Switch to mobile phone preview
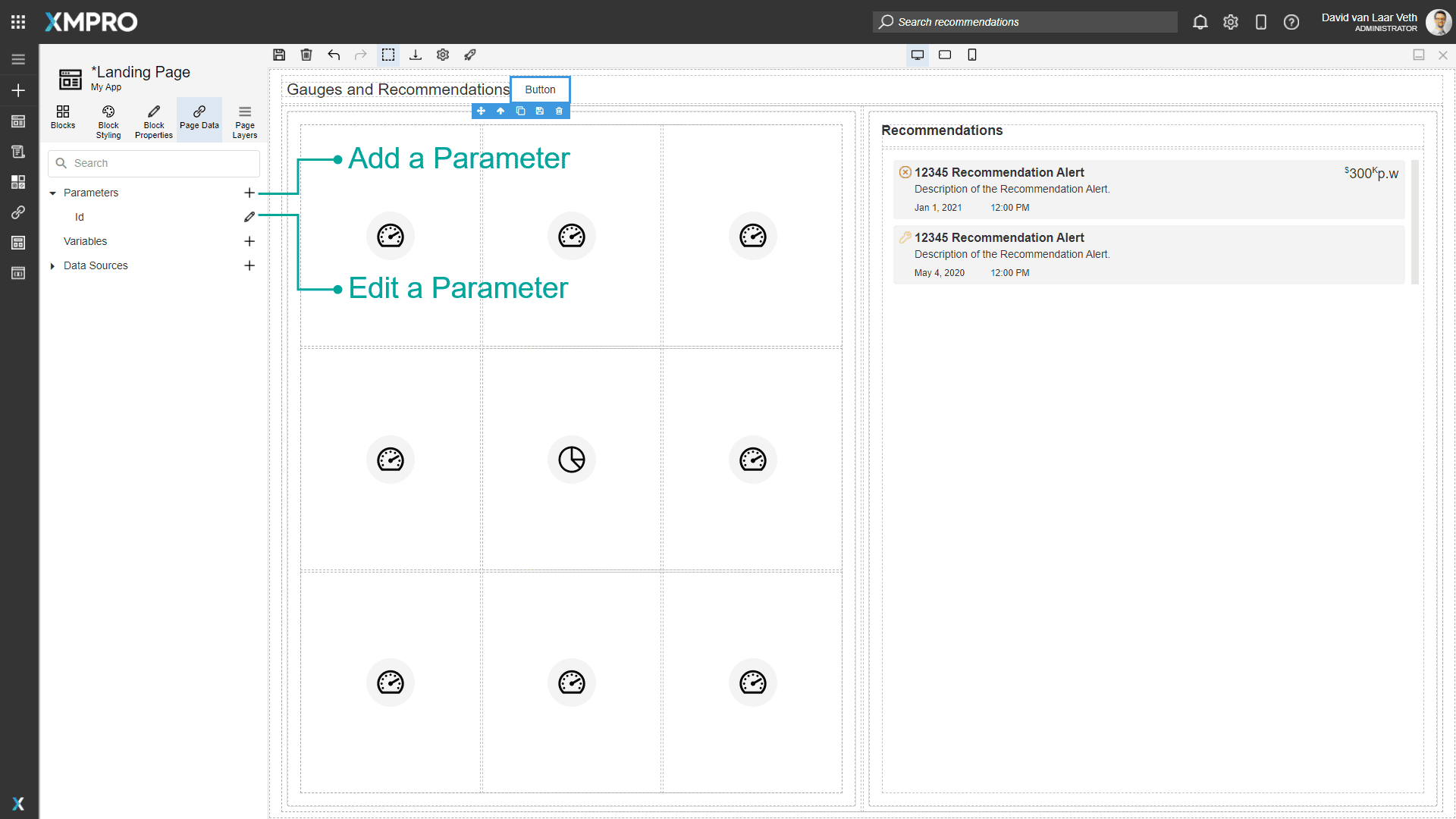 click(x=972, y=55)
